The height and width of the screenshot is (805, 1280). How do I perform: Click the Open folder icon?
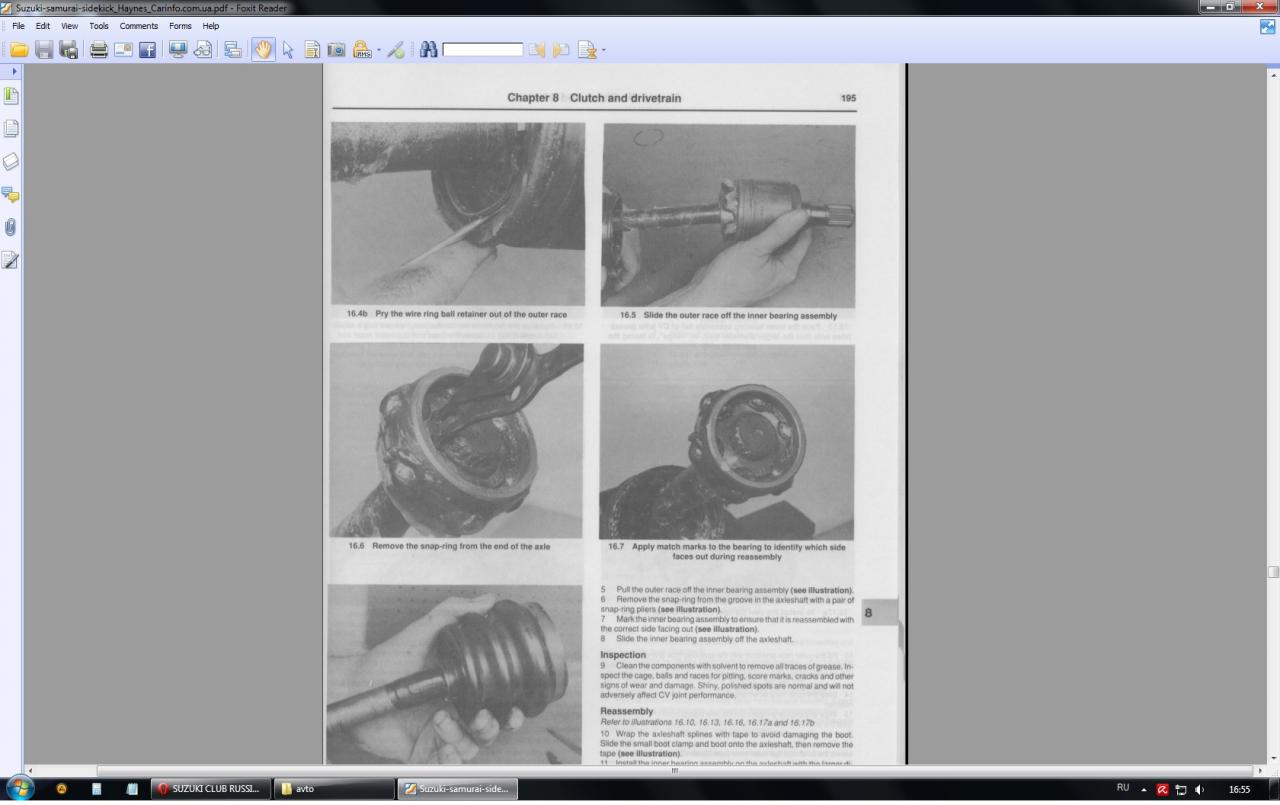[19, 50]
